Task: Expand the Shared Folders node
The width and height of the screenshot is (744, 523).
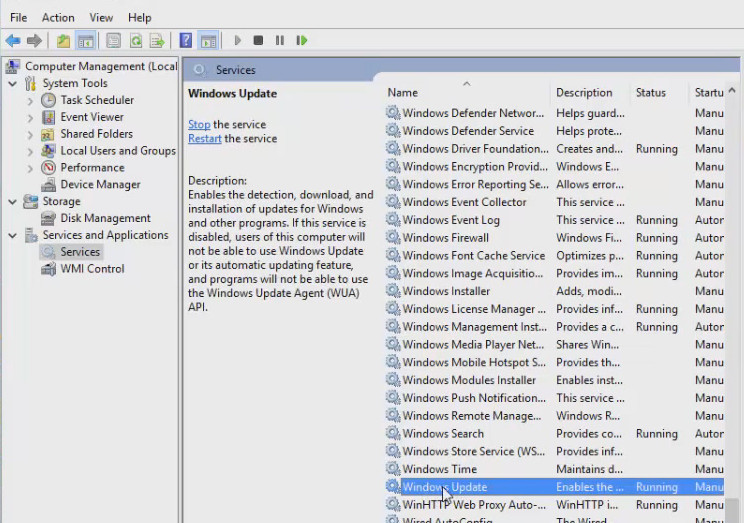Action: pyautogui.click(x=30, y=135)
